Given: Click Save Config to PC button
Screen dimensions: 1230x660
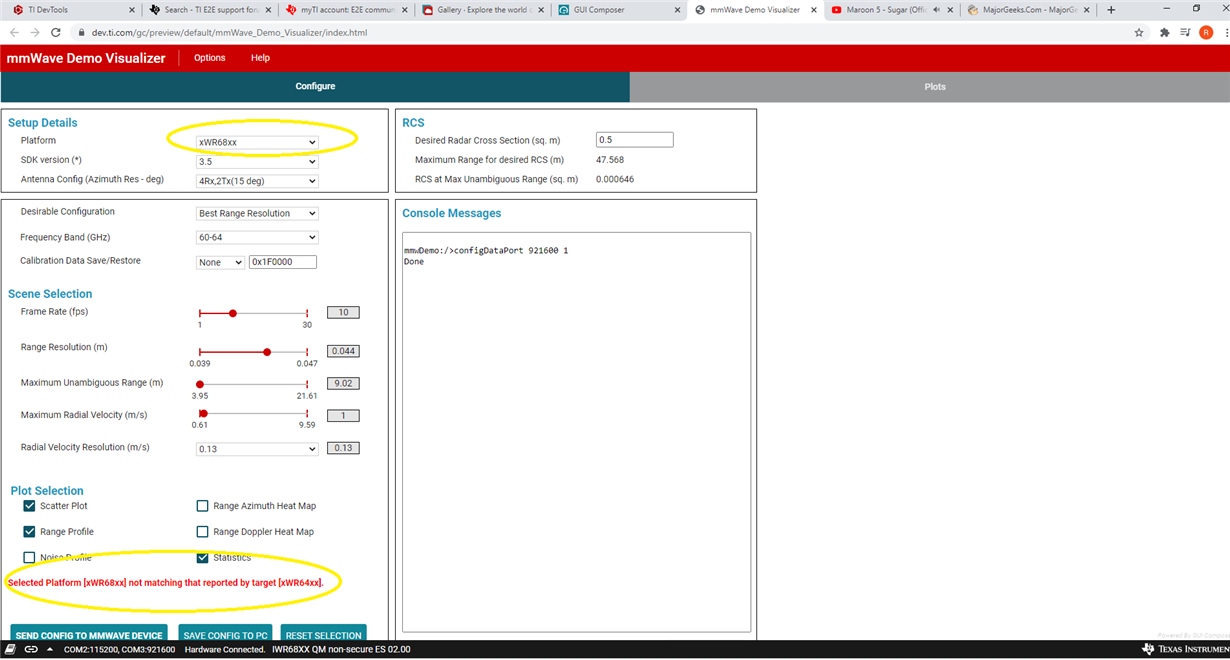Looking at the screenshot, I should coord(226,635).
